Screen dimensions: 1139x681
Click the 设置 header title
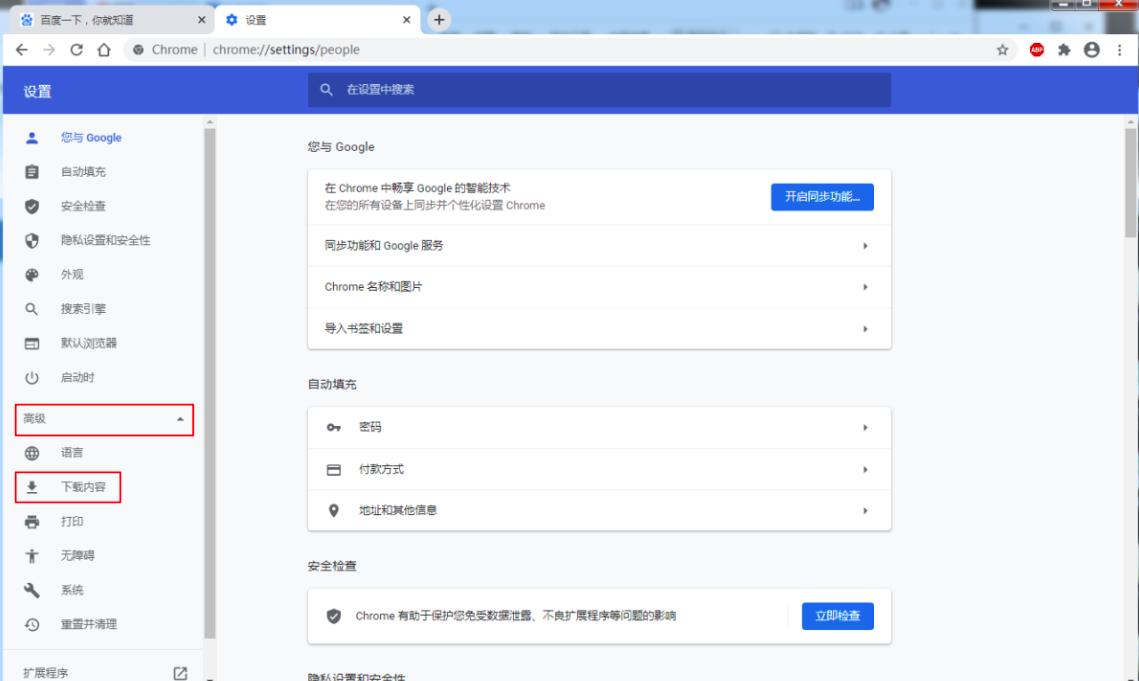37,92
